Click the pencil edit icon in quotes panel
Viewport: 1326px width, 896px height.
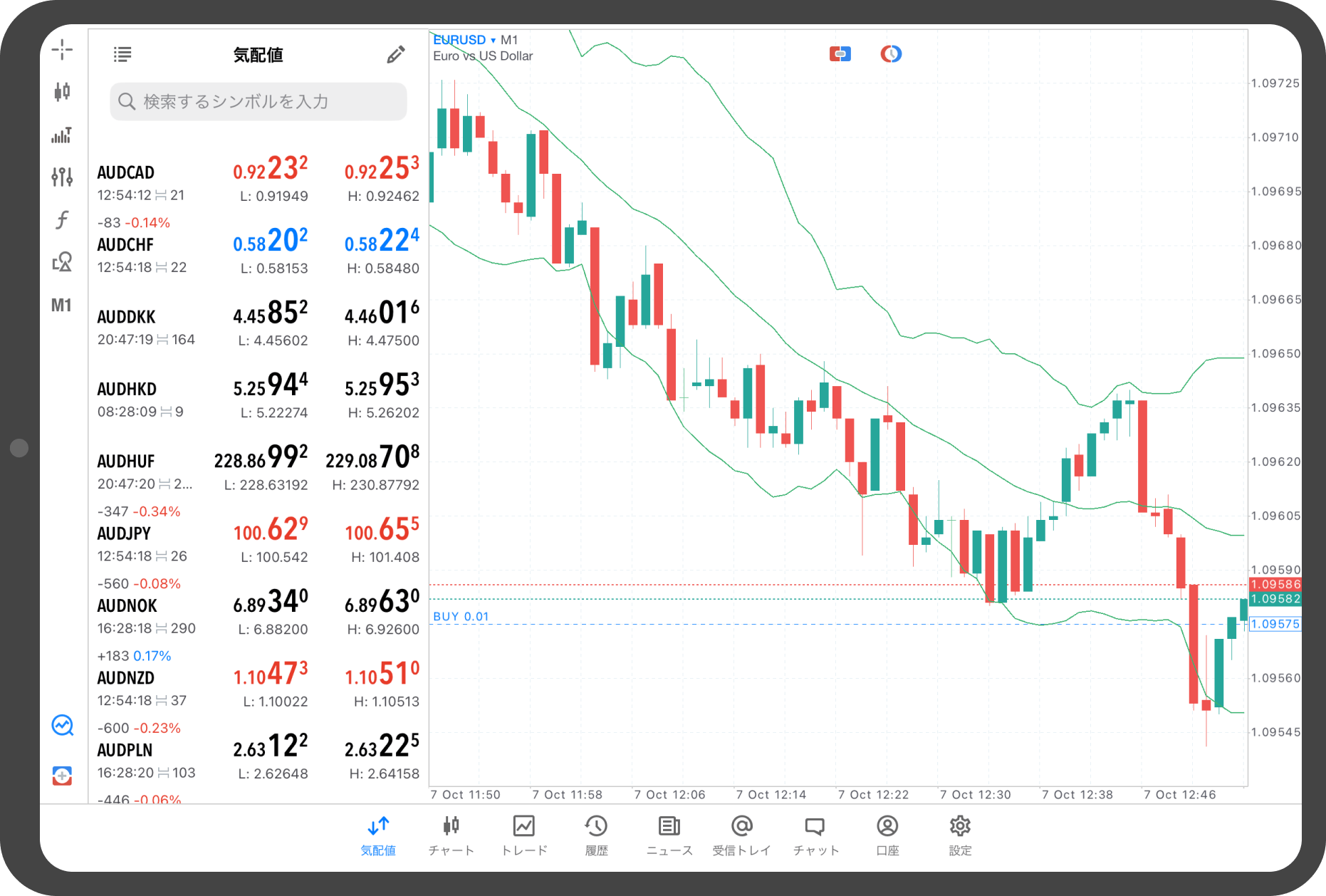395,55
